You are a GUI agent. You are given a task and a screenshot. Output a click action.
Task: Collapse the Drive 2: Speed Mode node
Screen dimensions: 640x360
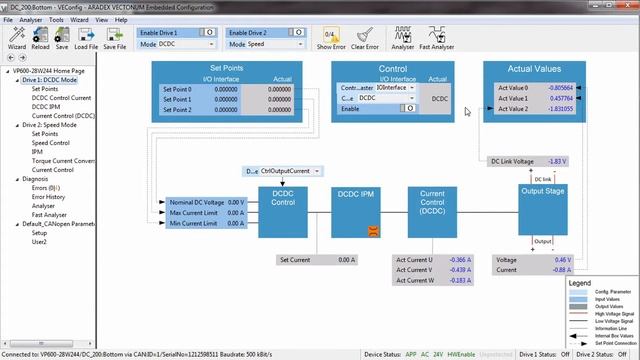point(17,125)
